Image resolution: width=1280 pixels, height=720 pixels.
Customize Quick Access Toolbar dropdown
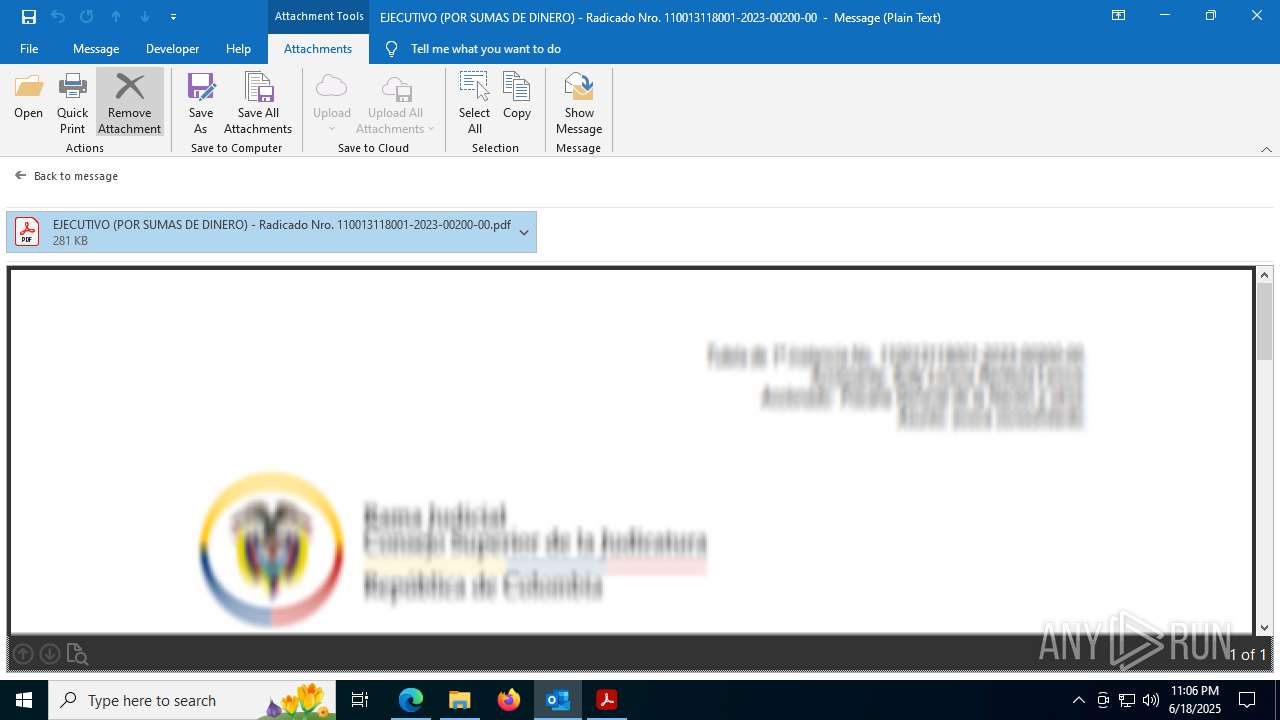point(174,17)
